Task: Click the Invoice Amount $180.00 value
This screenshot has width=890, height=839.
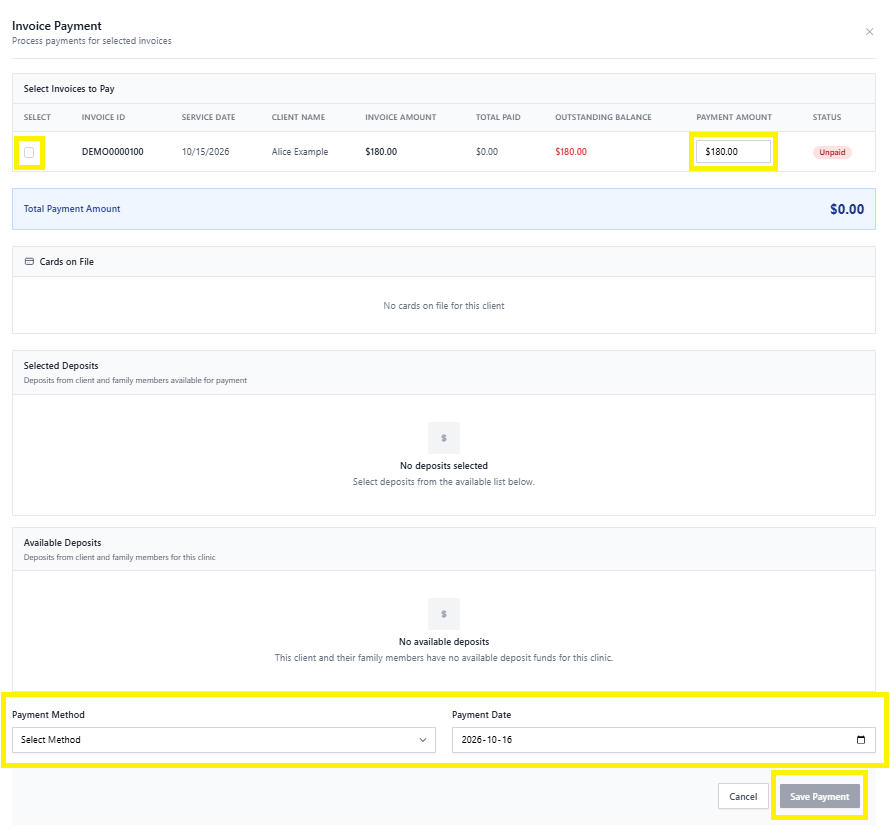Action: point(381,152)
